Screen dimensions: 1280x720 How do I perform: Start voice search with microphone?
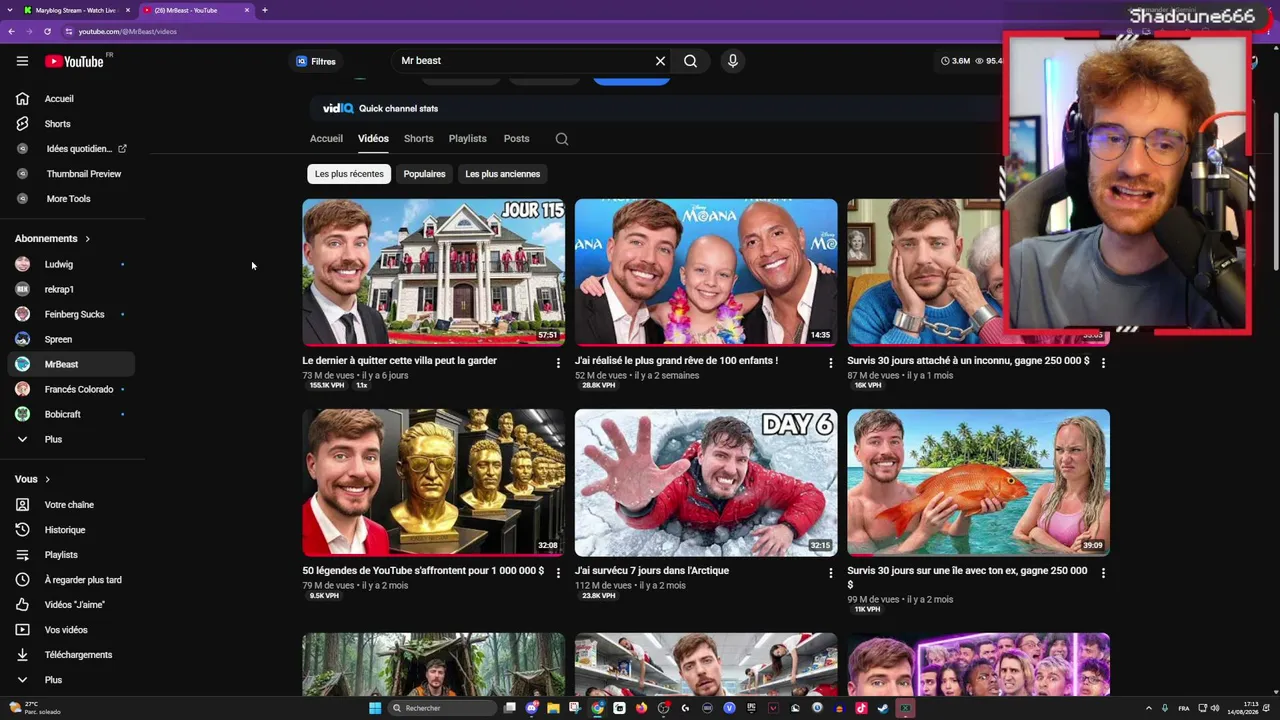tap(733, 61)
